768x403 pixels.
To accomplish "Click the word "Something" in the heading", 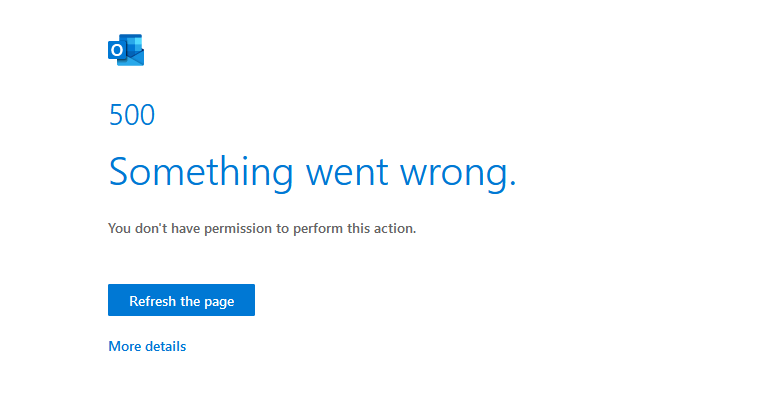I will click(201, 172).
